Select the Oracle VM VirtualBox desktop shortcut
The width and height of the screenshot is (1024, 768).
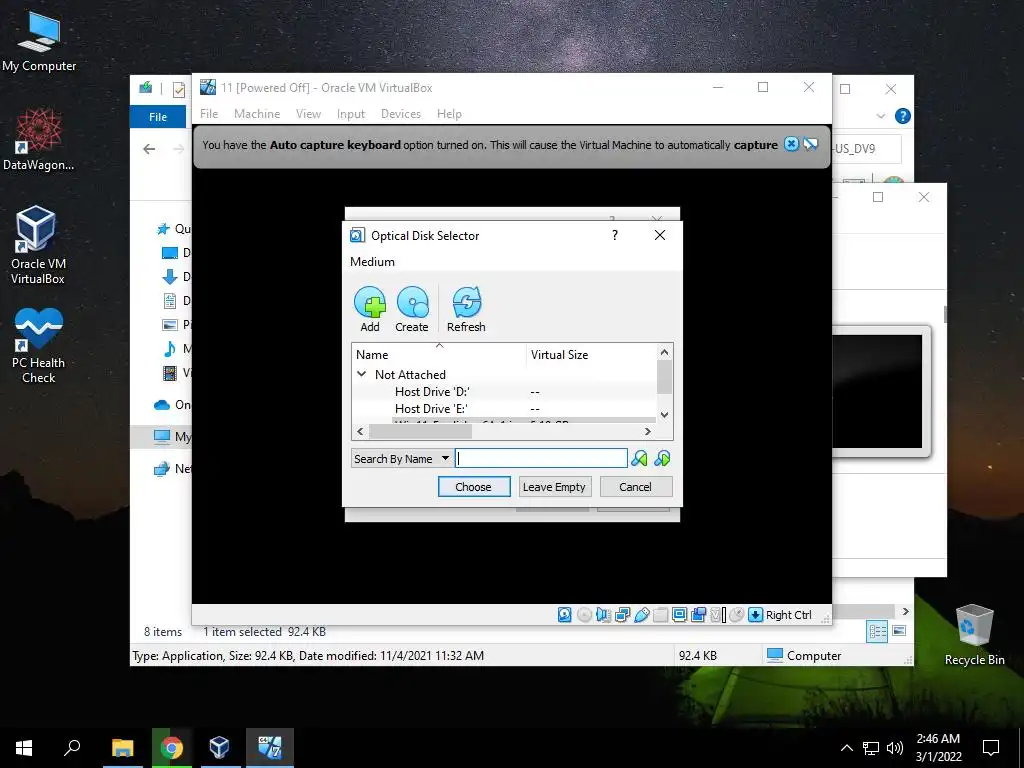(x=37, y=245)
